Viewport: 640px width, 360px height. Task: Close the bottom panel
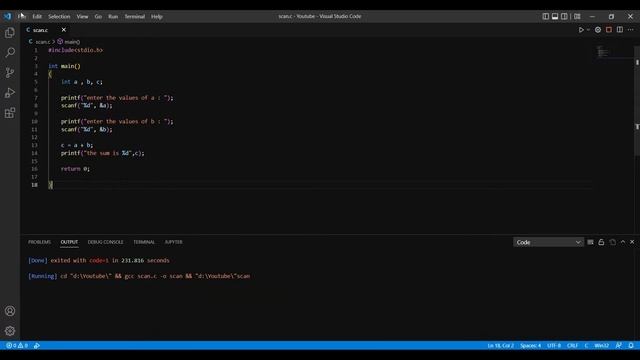[632, 242]
